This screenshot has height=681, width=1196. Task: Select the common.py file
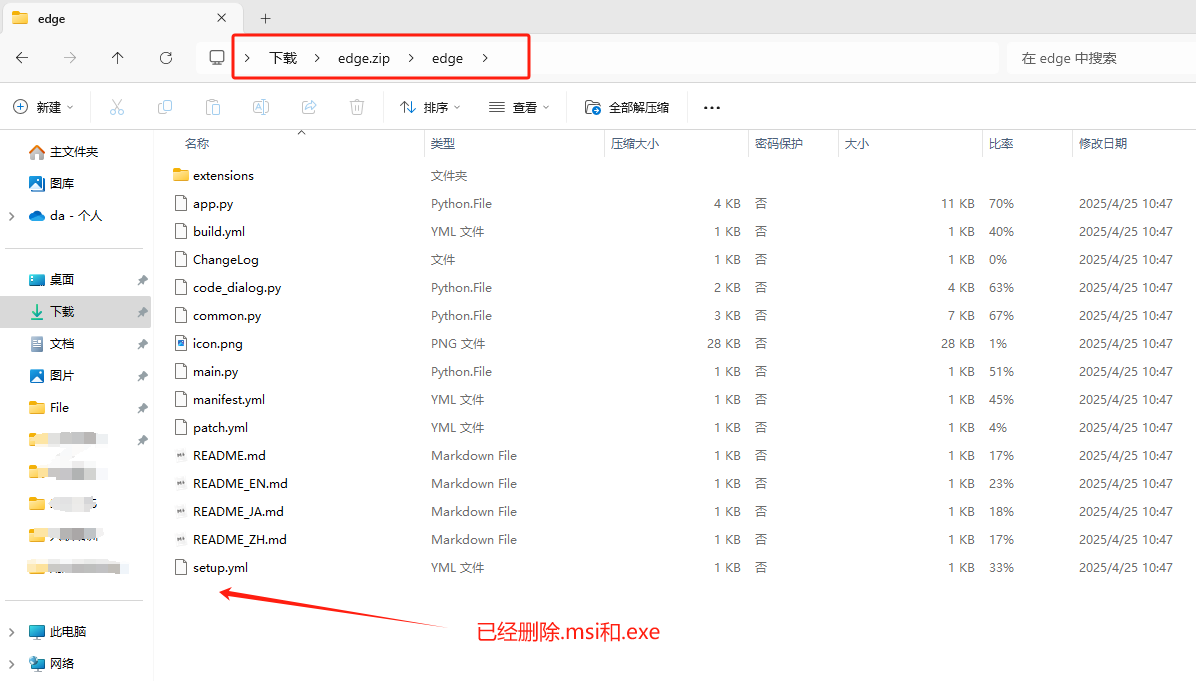tap(227, 316)
